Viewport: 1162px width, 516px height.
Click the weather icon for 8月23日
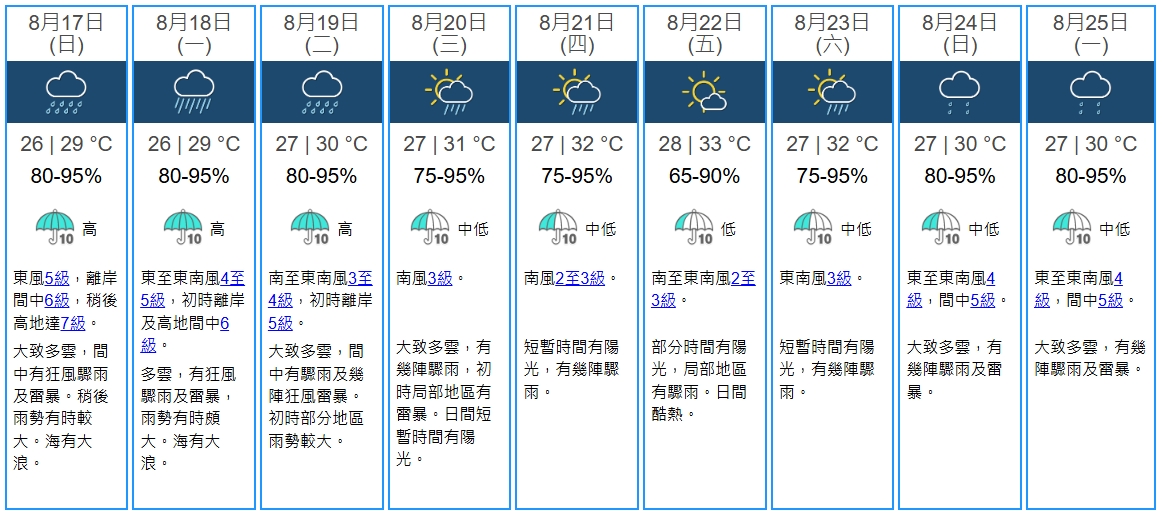(x=833, y=91)
